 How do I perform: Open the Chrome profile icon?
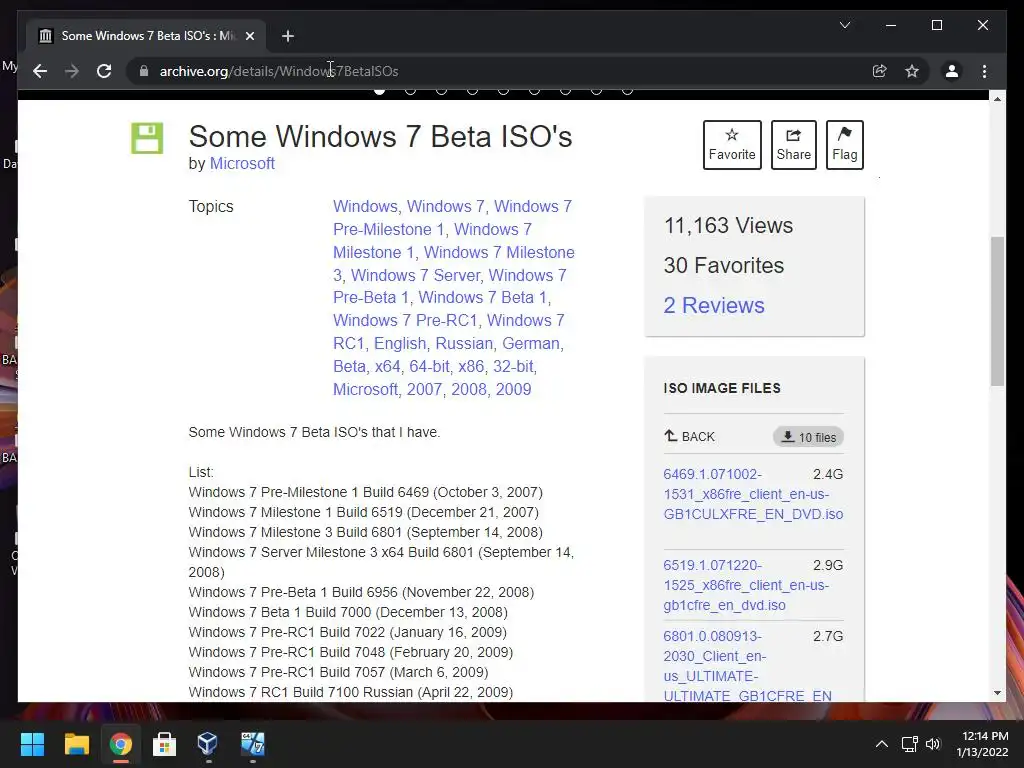click(x=952, y=71)
